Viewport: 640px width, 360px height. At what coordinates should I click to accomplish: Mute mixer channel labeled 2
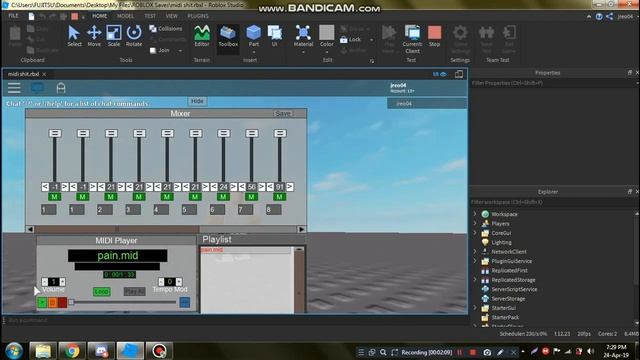point(111,197)
